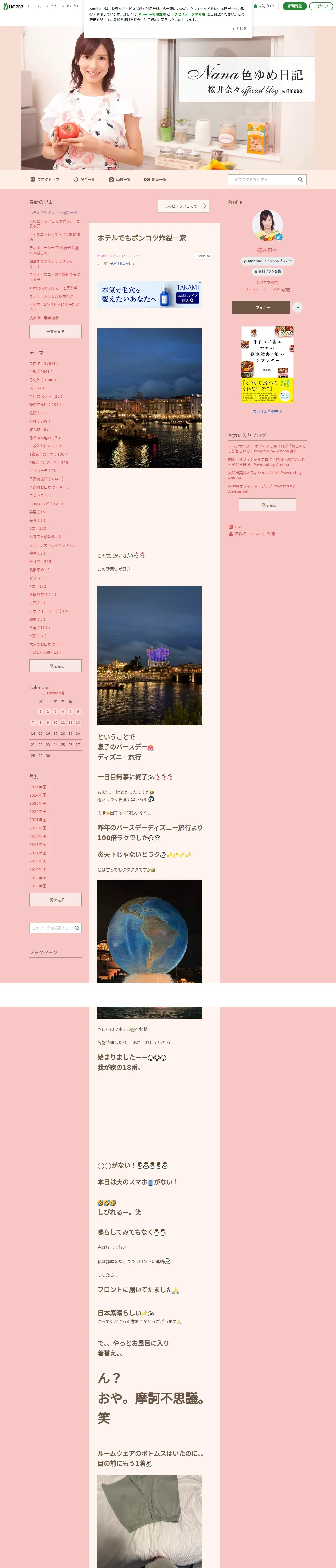Viewport: 336px width, 1568px height.
Task: Click the TAKAMI ad banner
Action: [149, 294]
